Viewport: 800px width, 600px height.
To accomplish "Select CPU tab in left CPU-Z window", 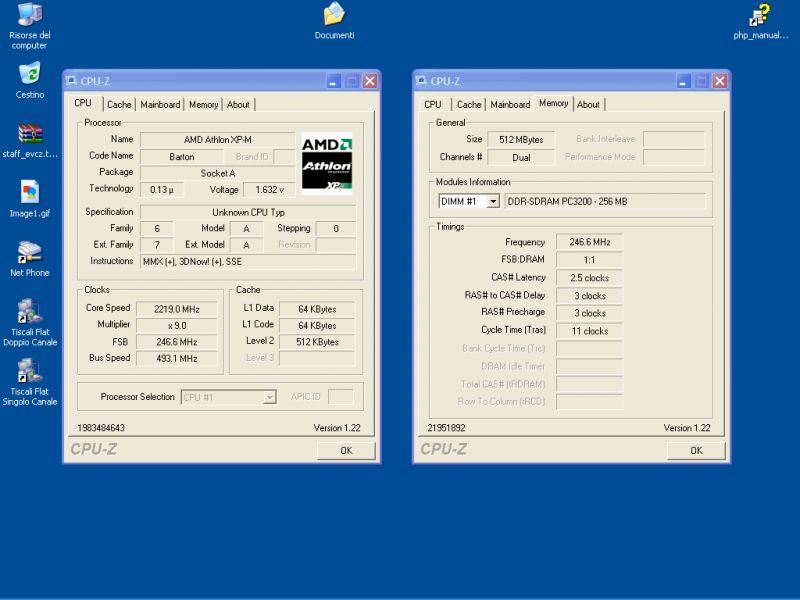I will pos(83,103).
